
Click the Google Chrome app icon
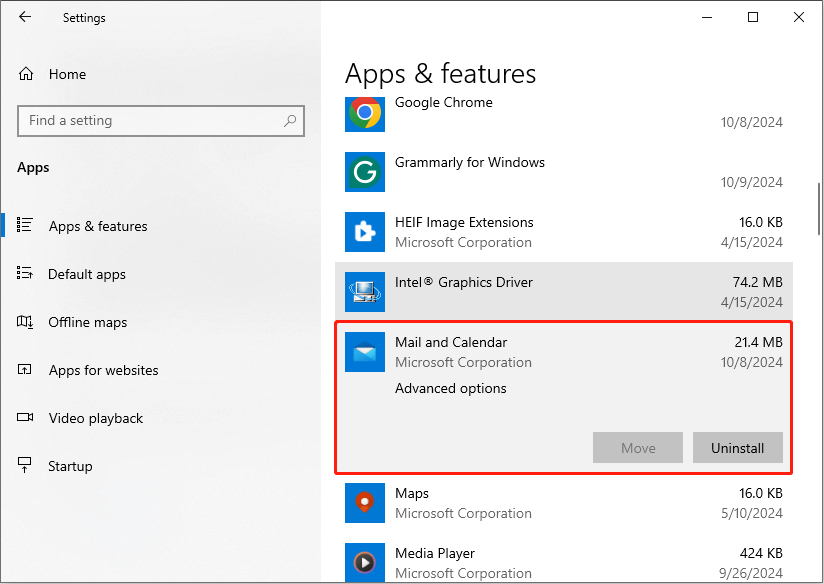tap(365, 112)
